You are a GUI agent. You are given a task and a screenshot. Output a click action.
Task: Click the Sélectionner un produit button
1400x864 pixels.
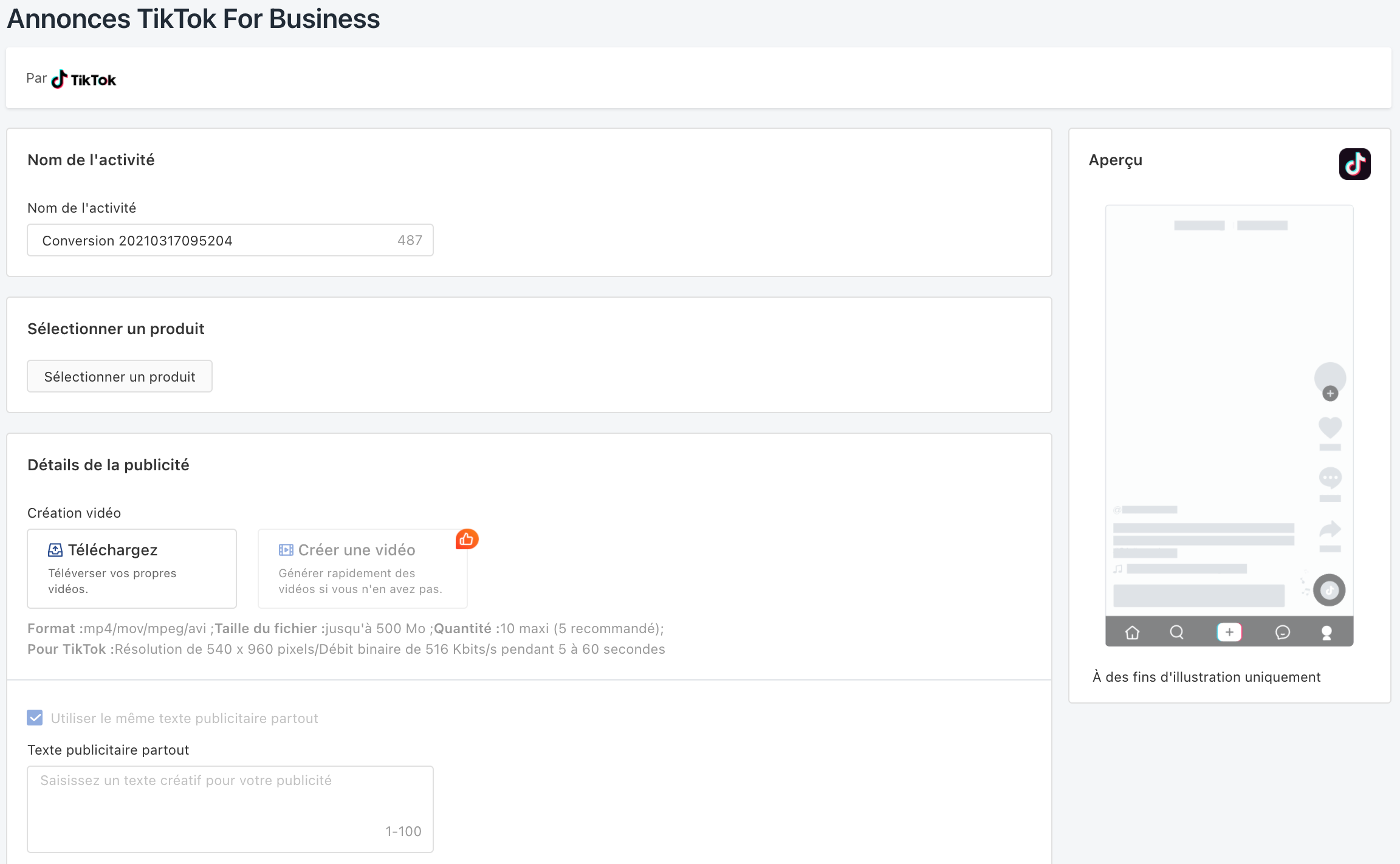pyautogui.click(x=120, y=376)
